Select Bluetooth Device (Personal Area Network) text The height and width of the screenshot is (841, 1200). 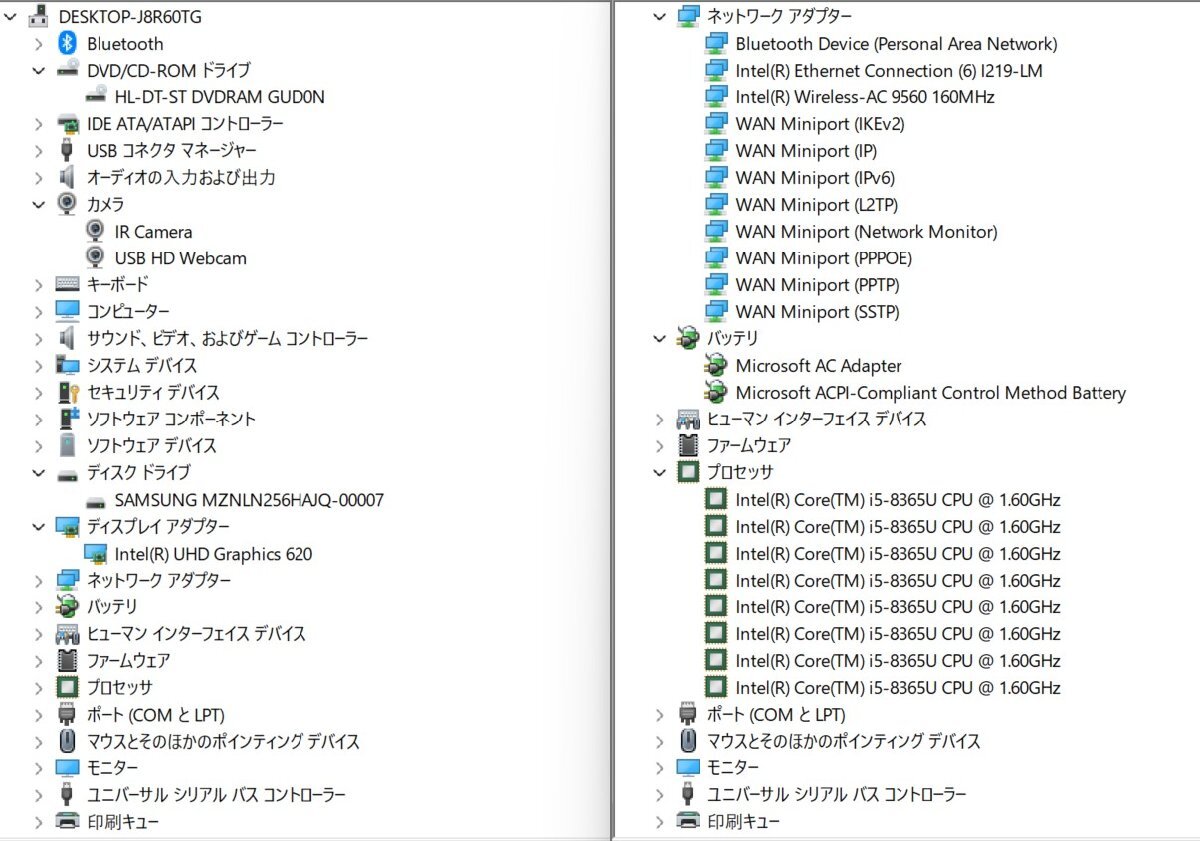896,43
